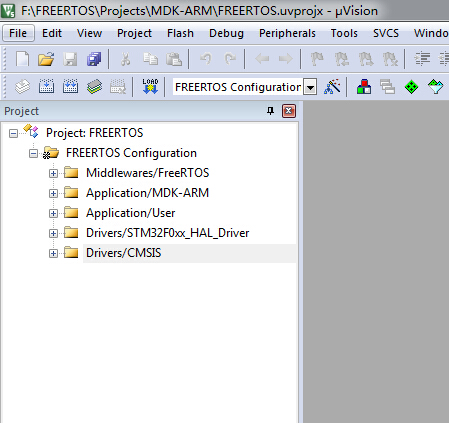The height and width of the screenshot is (423, 449).
Task: Expand the Drivers/STM32F0xx_HAL_Driver group
Action: click(x=53, y=234)
